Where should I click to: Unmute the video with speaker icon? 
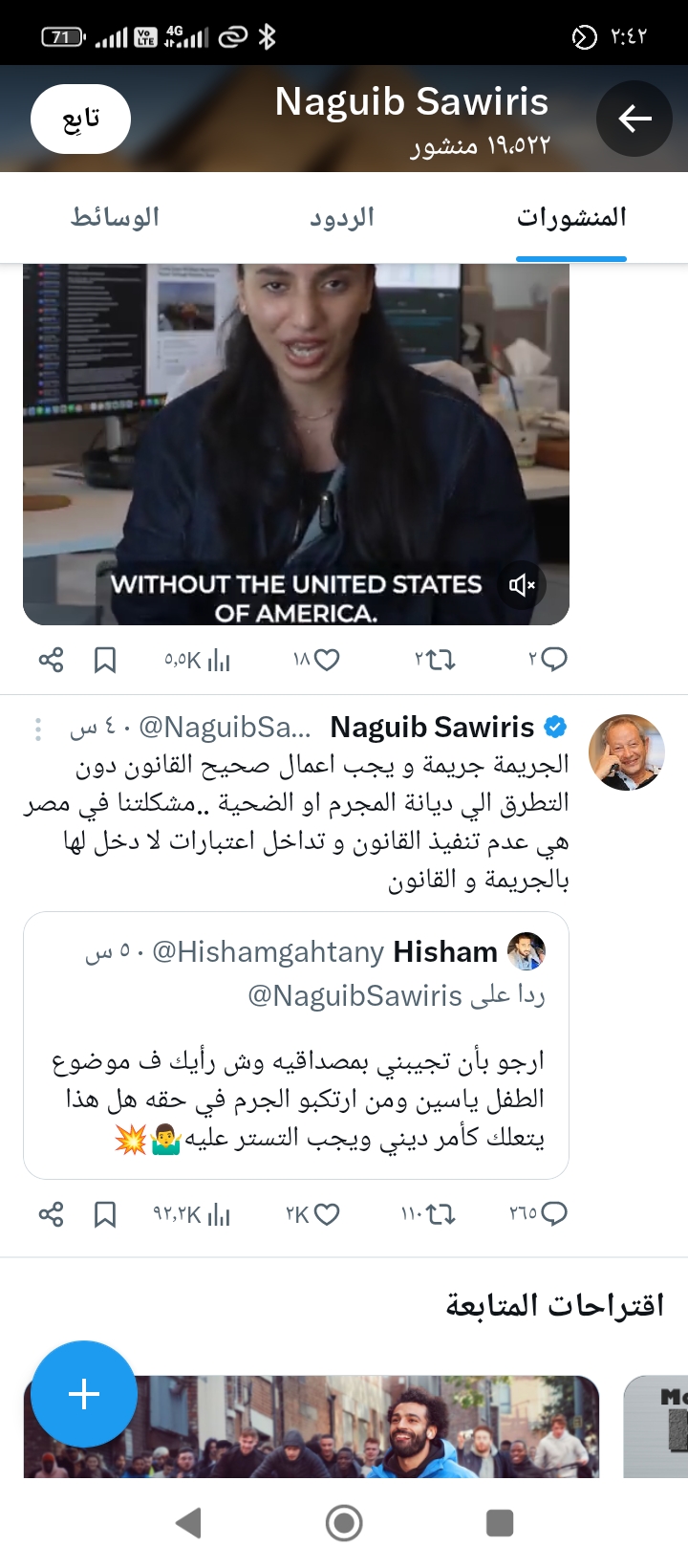[x=522, y=585]
